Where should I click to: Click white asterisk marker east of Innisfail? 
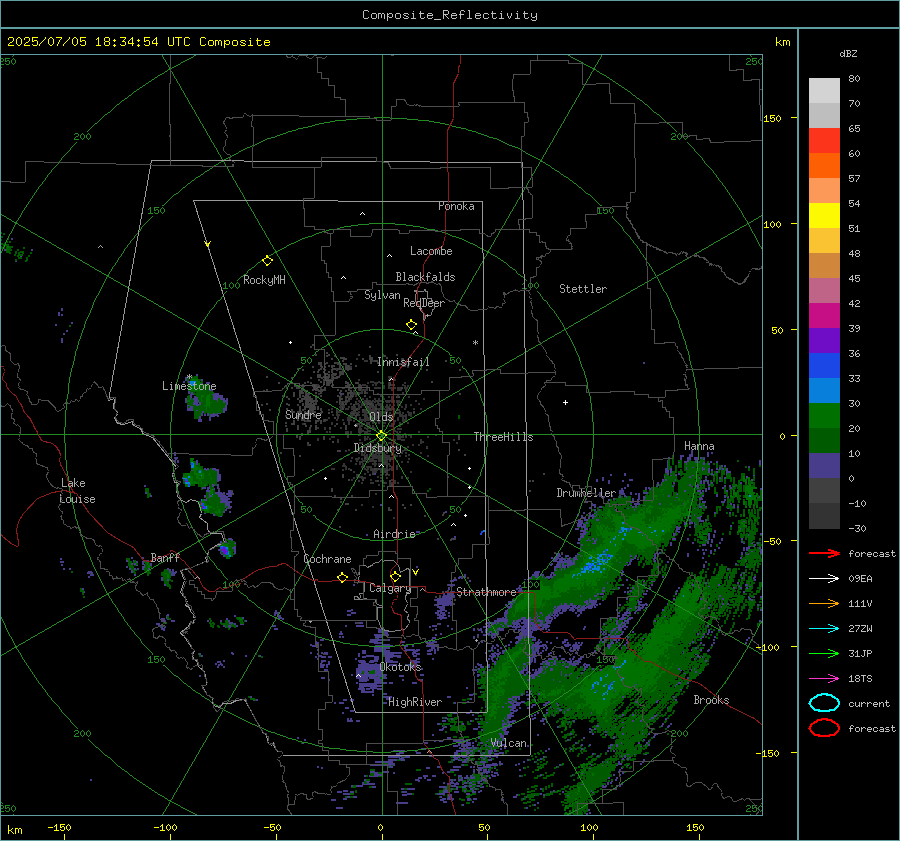(x=475, y=343)
